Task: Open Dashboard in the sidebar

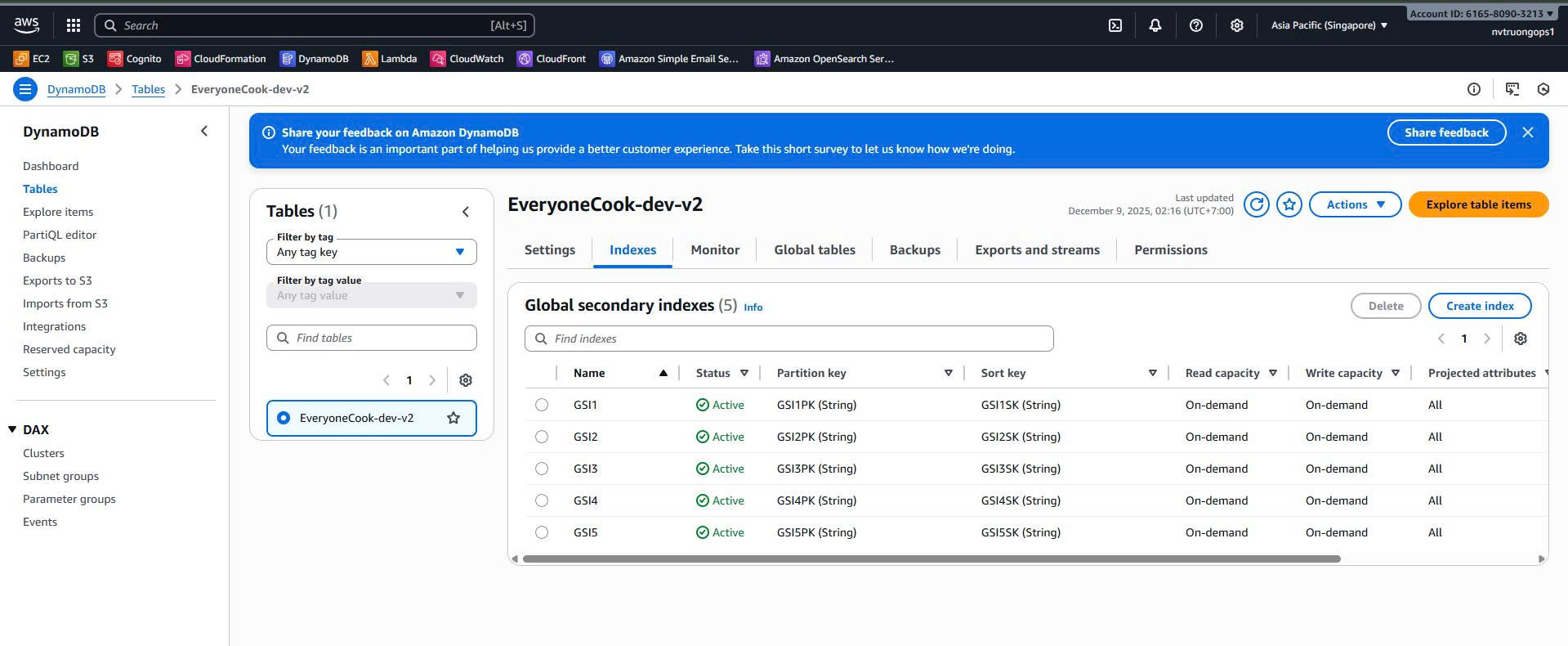Action: [51, 166]
